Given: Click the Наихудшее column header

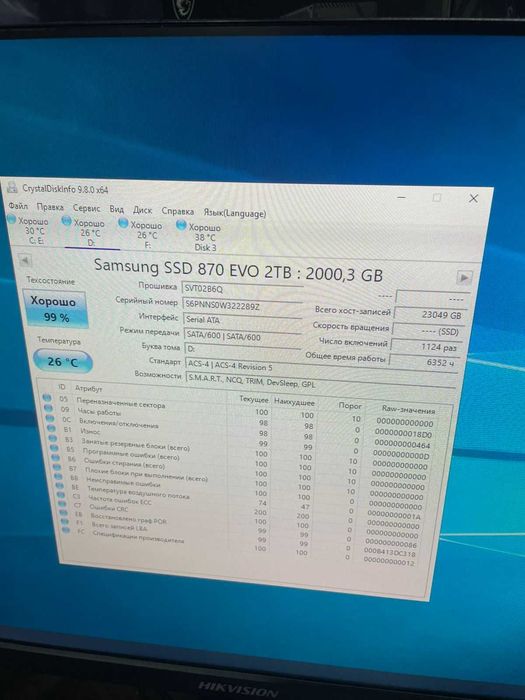Looking at the screenshot, I should pos(294,402).
